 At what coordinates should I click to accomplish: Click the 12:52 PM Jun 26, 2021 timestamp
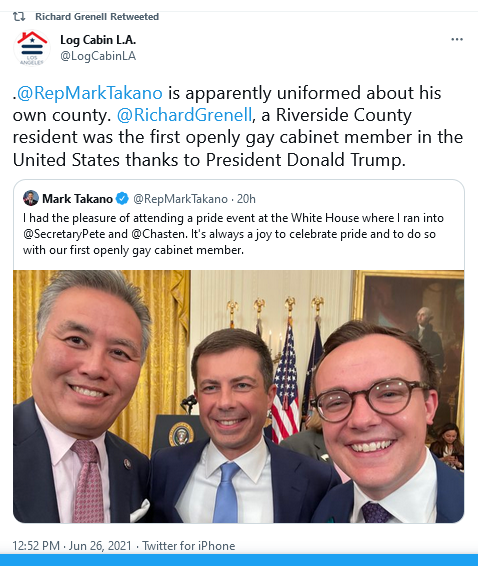72,545
